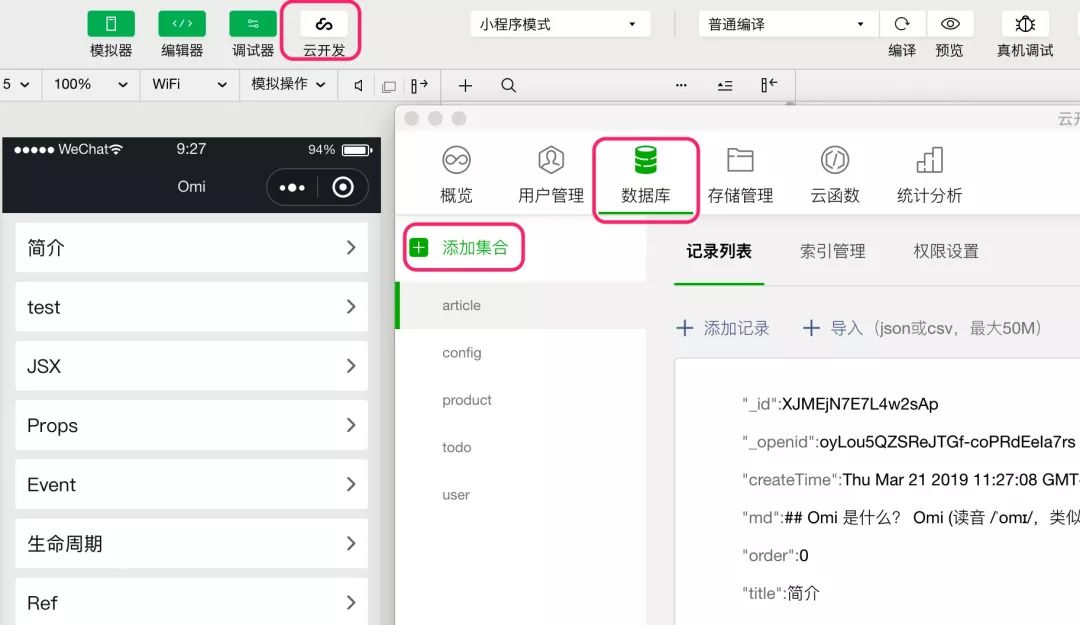Image resolution: width=1080 pixels, height=625 pixels.
Task: Open the WiFi network dropdown
Action: click(x=189, y=85)
